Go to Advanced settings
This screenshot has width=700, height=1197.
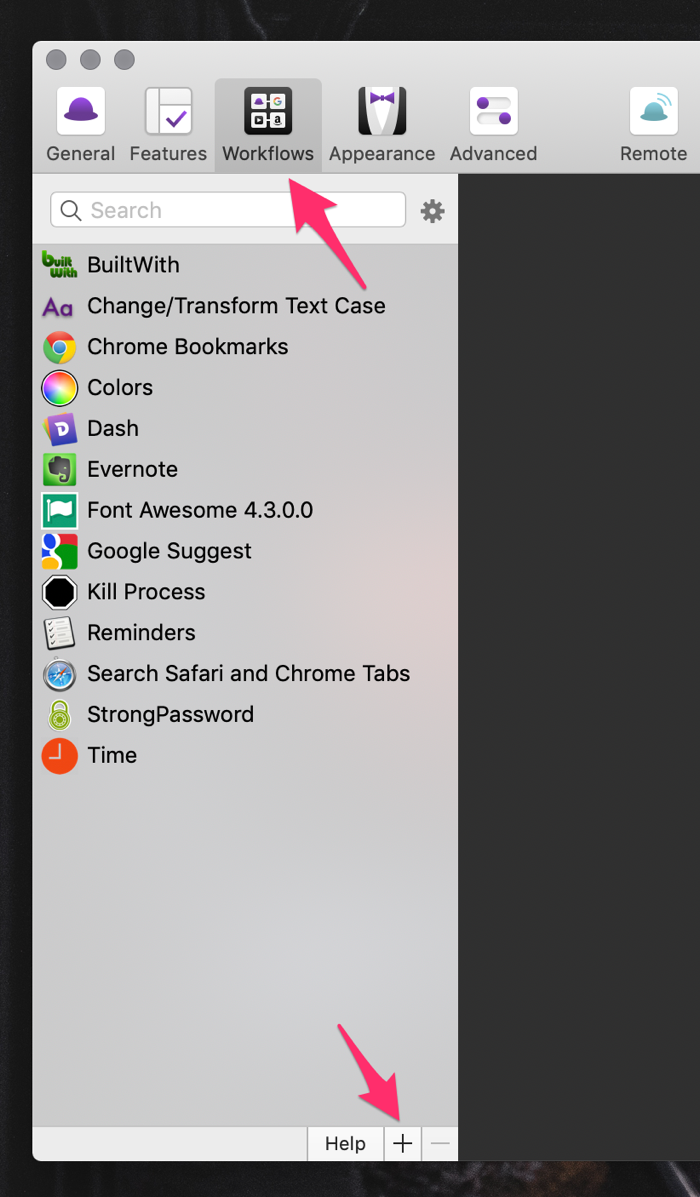coord(493,124)
